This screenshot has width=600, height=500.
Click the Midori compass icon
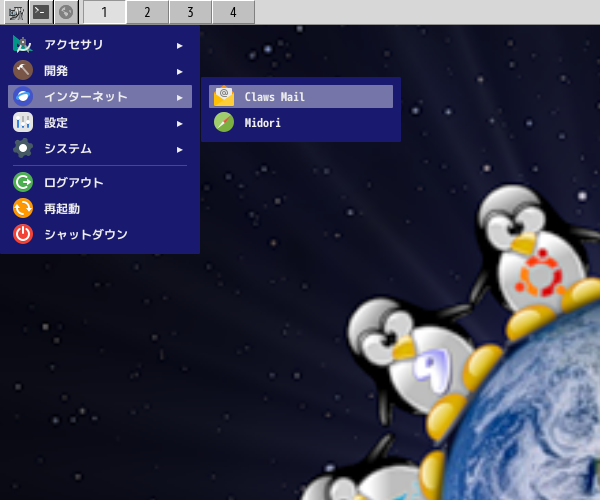pyautogui.click(x=224, y=122)
